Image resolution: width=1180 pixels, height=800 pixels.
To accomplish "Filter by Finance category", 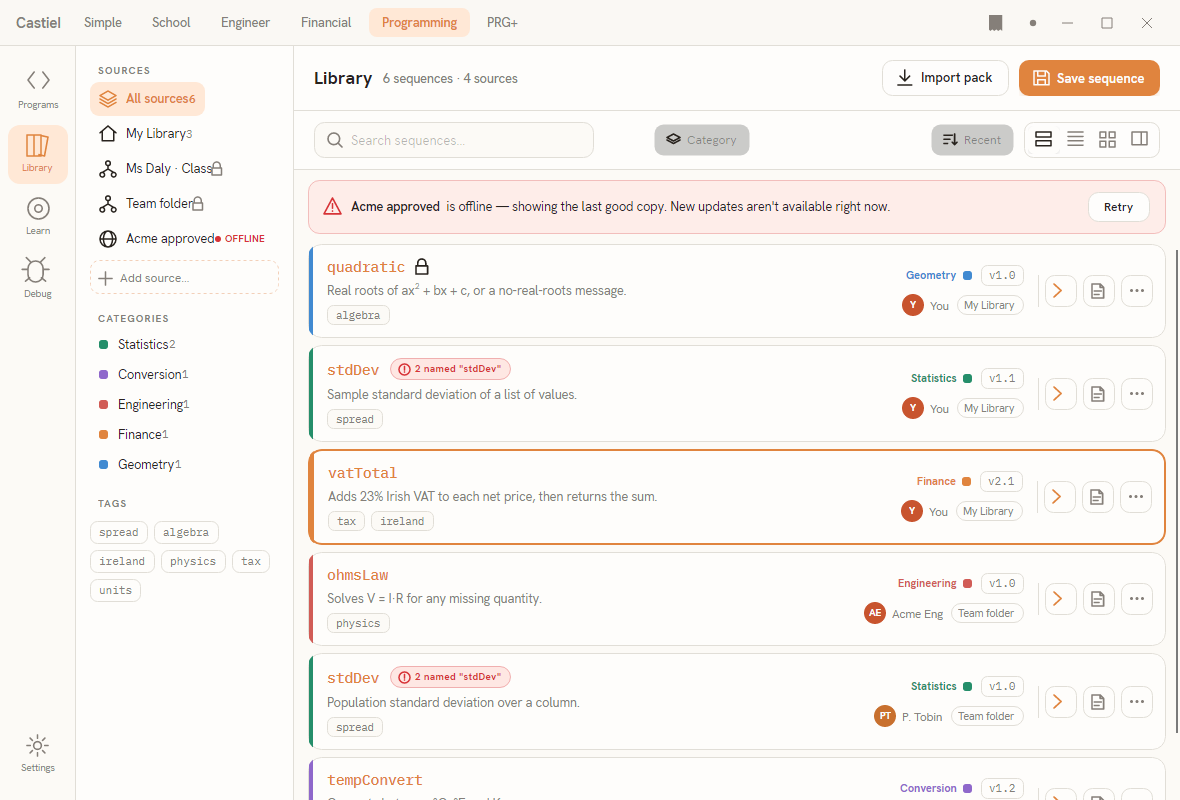I will (134, 434).
